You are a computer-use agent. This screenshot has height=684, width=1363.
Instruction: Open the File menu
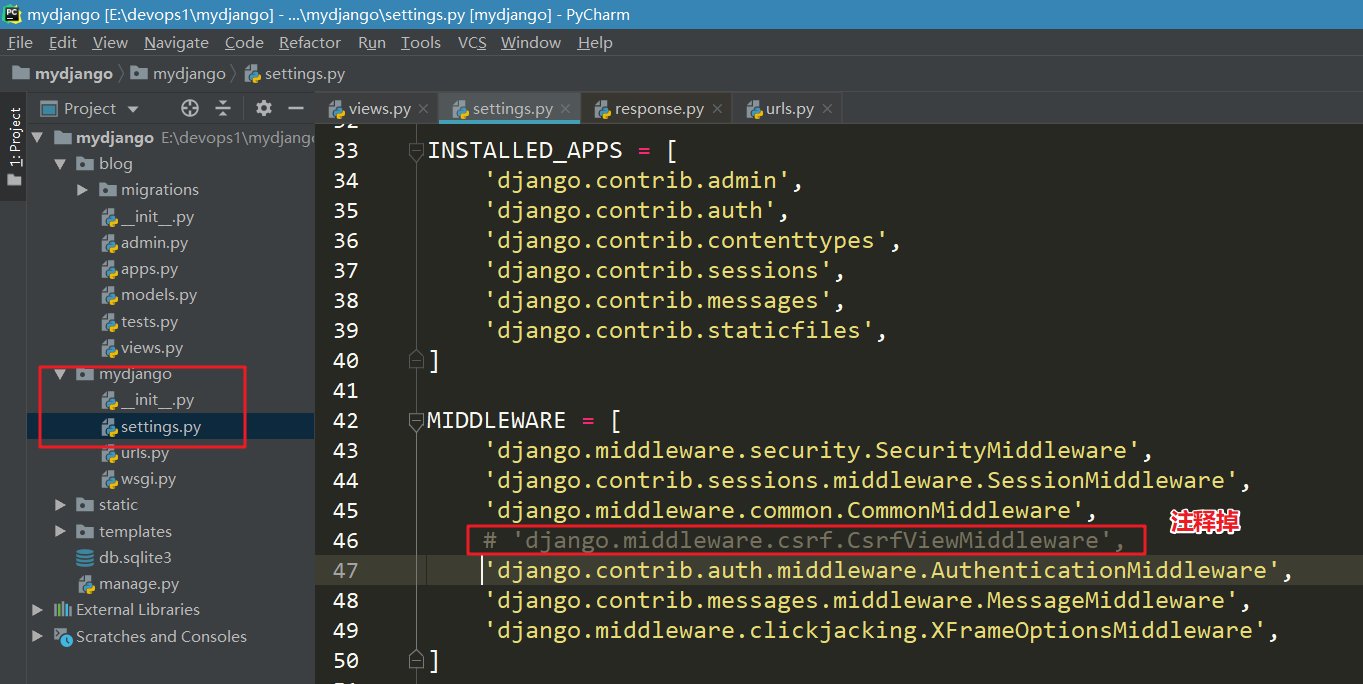20,42
